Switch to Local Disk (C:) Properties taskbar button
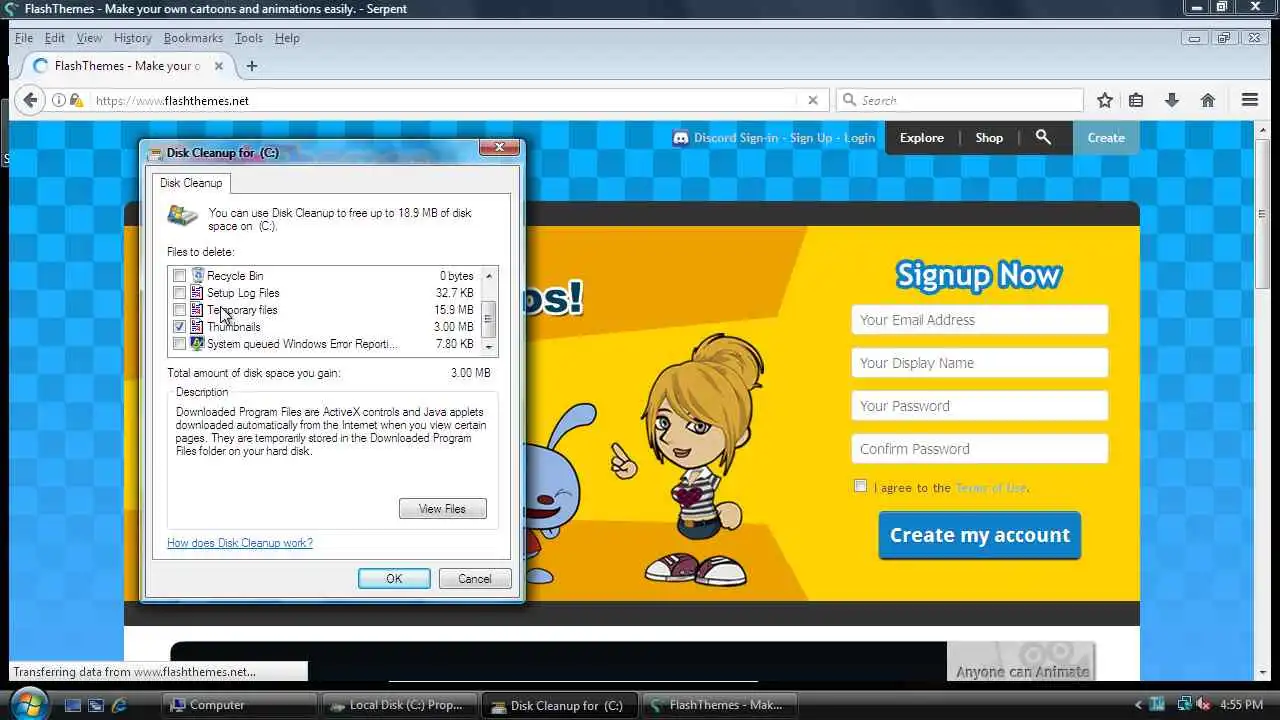 (x=399, y=705)
